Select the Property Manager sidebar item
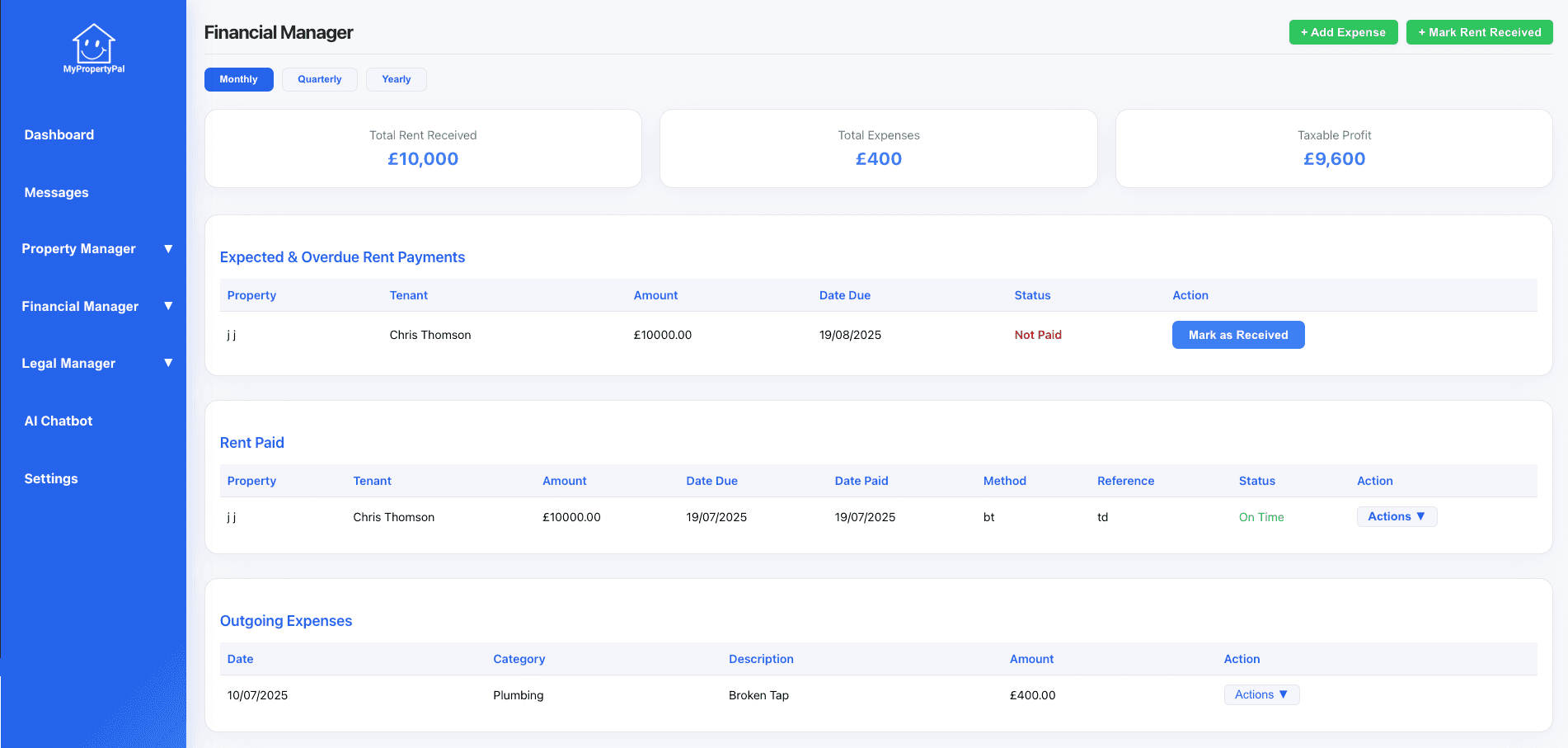 (x=78, y=248)
